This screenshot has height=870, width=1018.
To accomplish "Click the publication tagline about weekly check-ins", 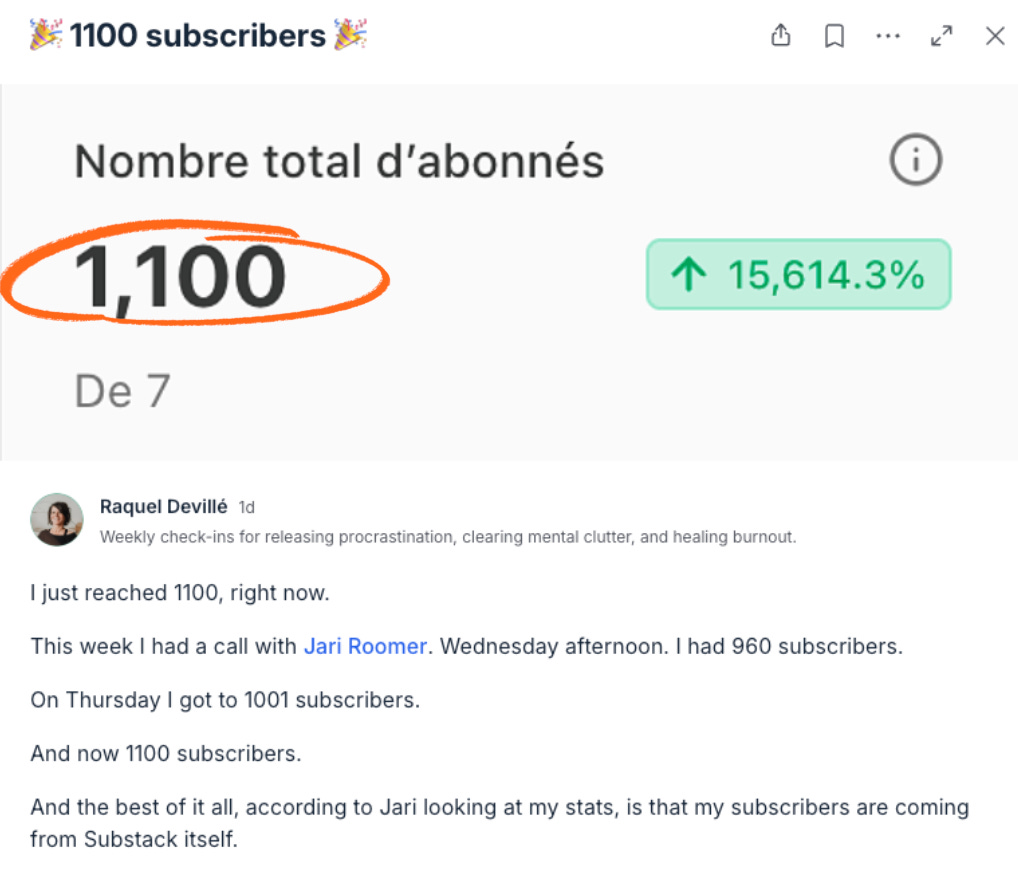I will (x=448, y=537).
